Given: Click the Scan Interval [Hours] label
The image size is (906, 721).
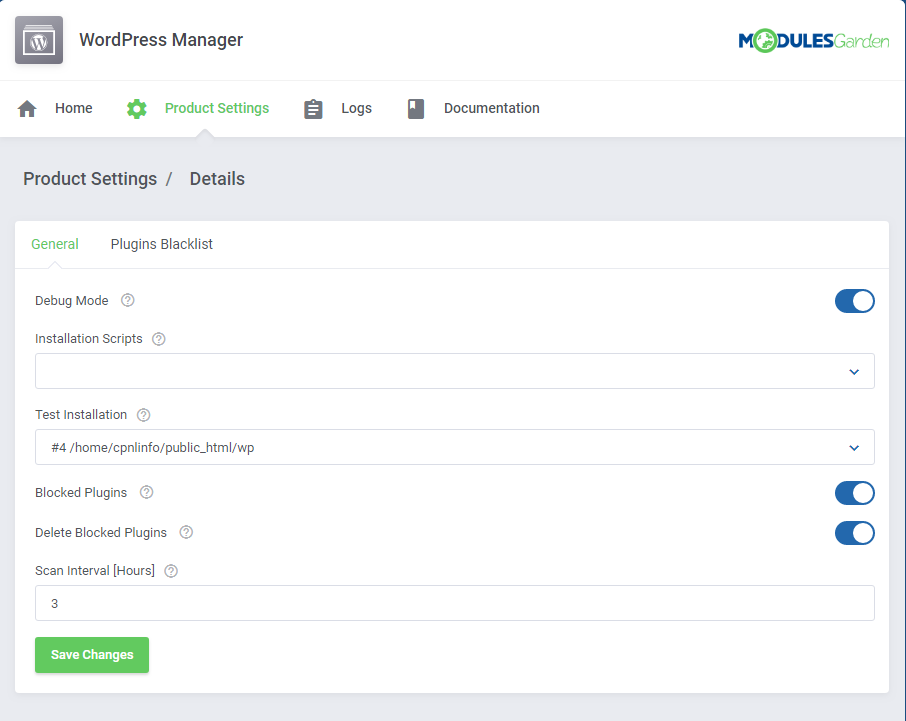Looking at the screenshot, I should [x=95, y=571].
